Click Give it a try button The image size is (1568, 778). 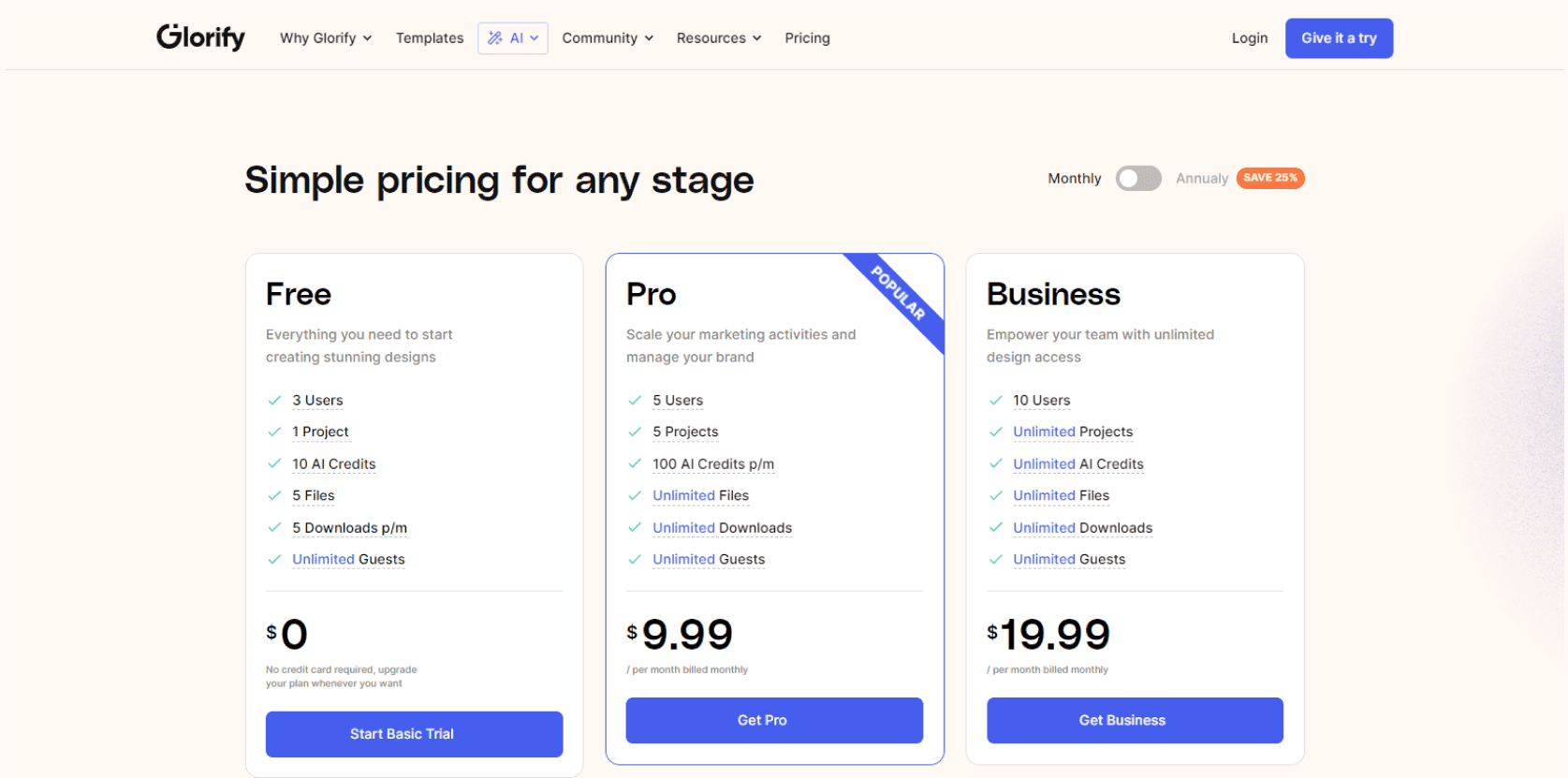(x=1339, y=38)
